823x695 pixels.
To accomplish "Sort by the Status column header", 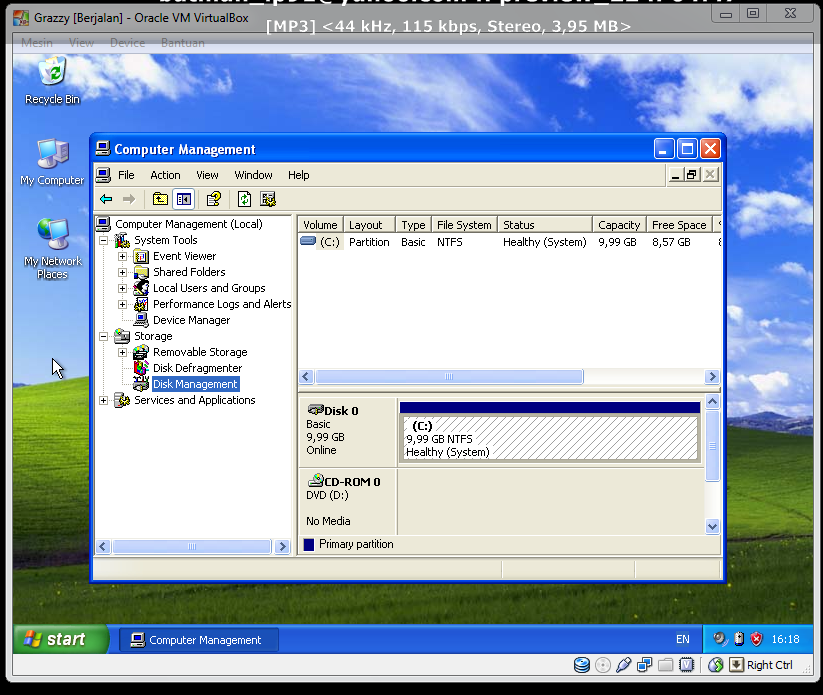I will (x=545, y=225).
